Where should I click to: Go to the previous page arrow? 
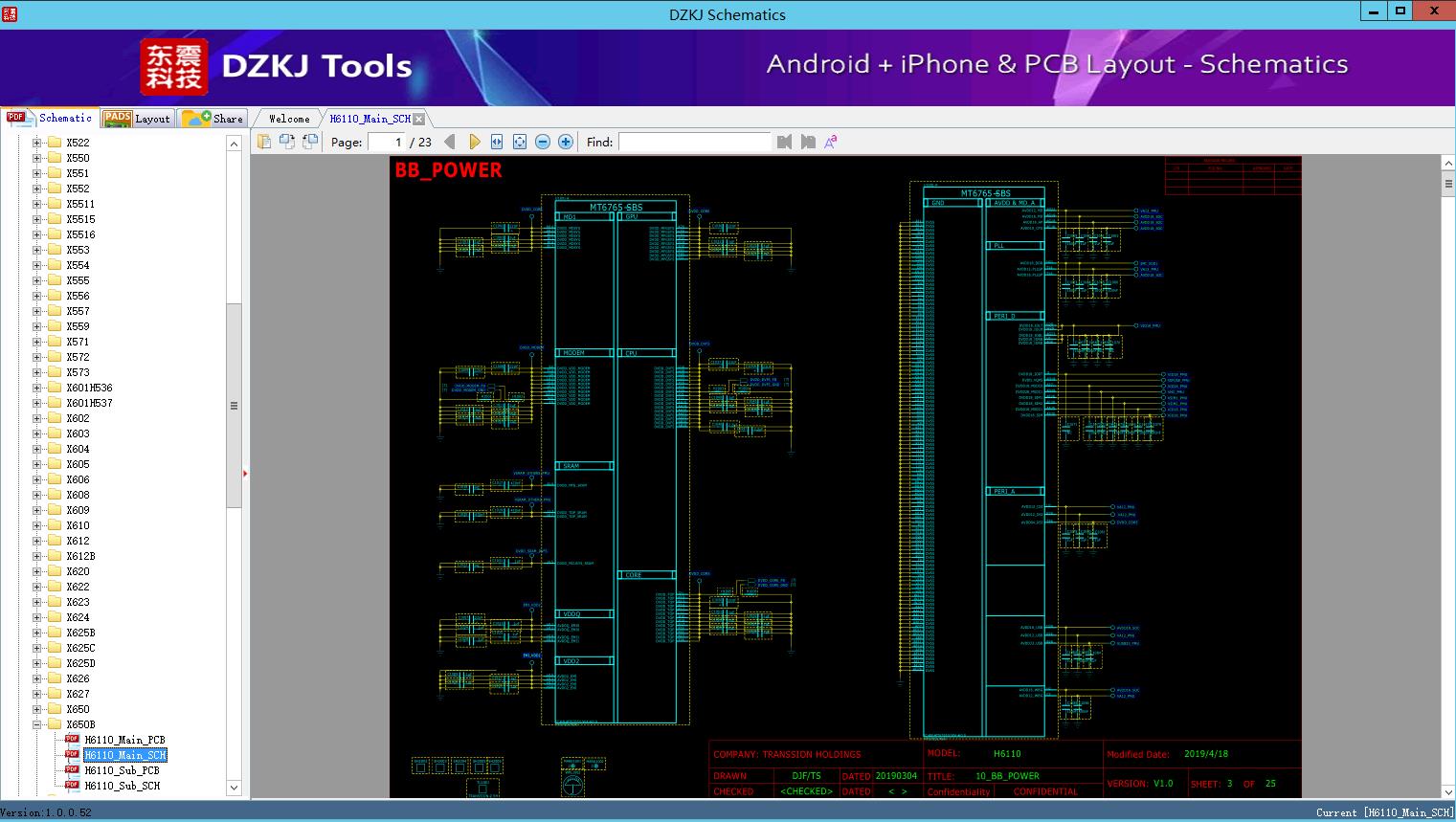point(450,142)
